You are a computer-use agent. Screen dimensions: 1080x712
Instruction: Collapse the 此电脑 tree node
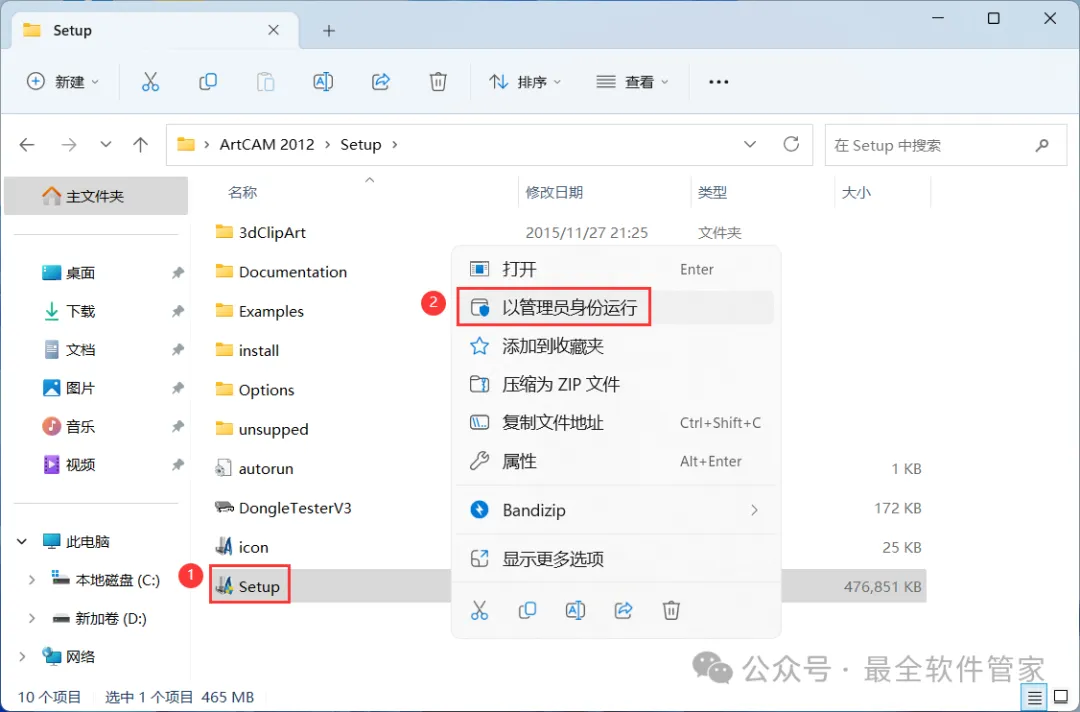coord(22,542)
